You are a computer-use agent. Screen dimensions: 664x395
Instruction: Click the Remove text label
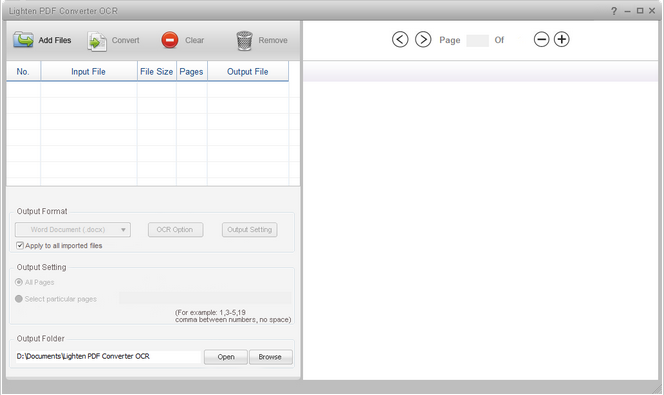[273, 40]
